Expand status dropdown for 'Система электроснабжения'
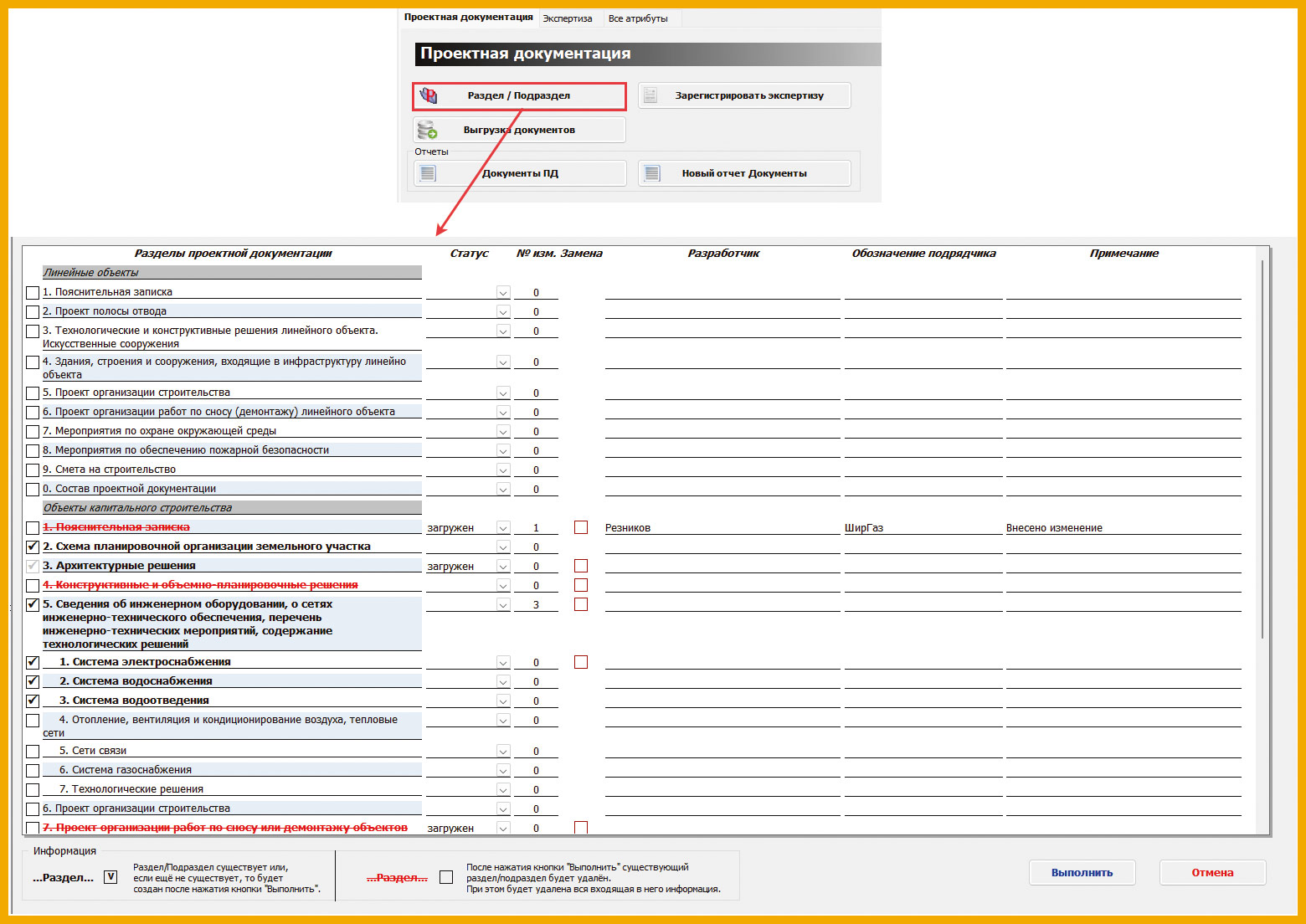 coord(503,663)
